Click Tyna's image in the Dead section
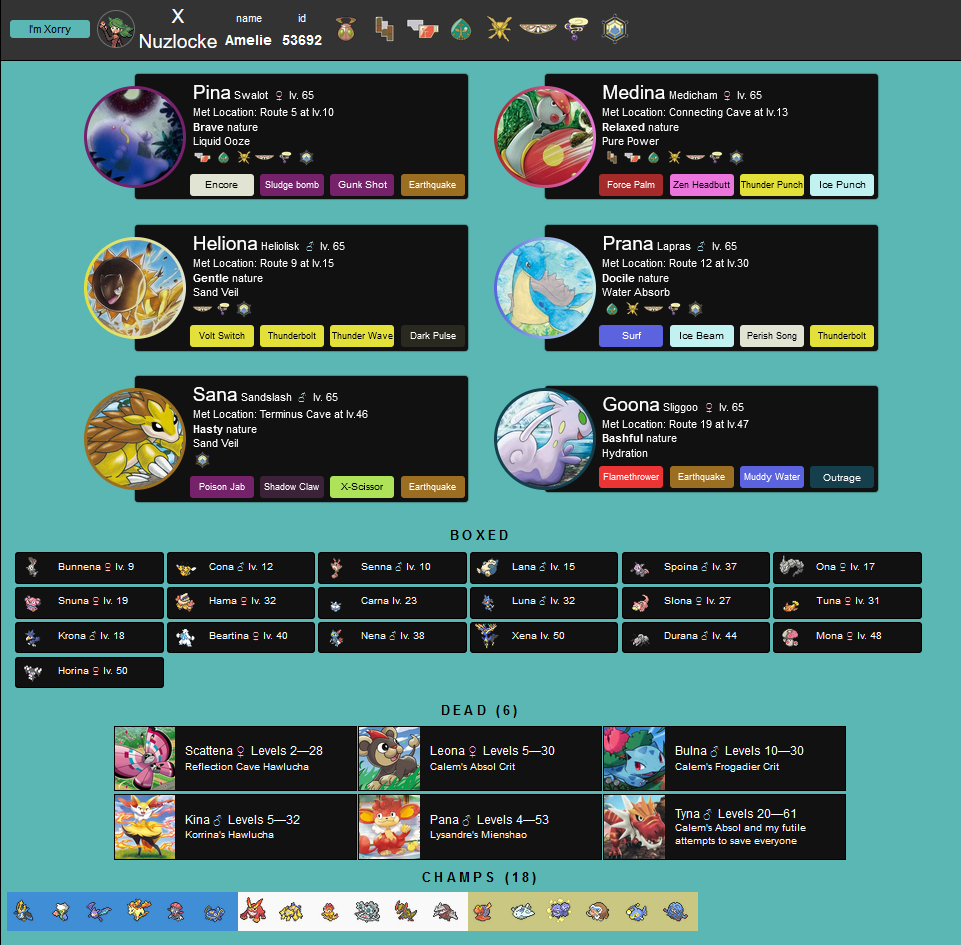 pos(634,827)
